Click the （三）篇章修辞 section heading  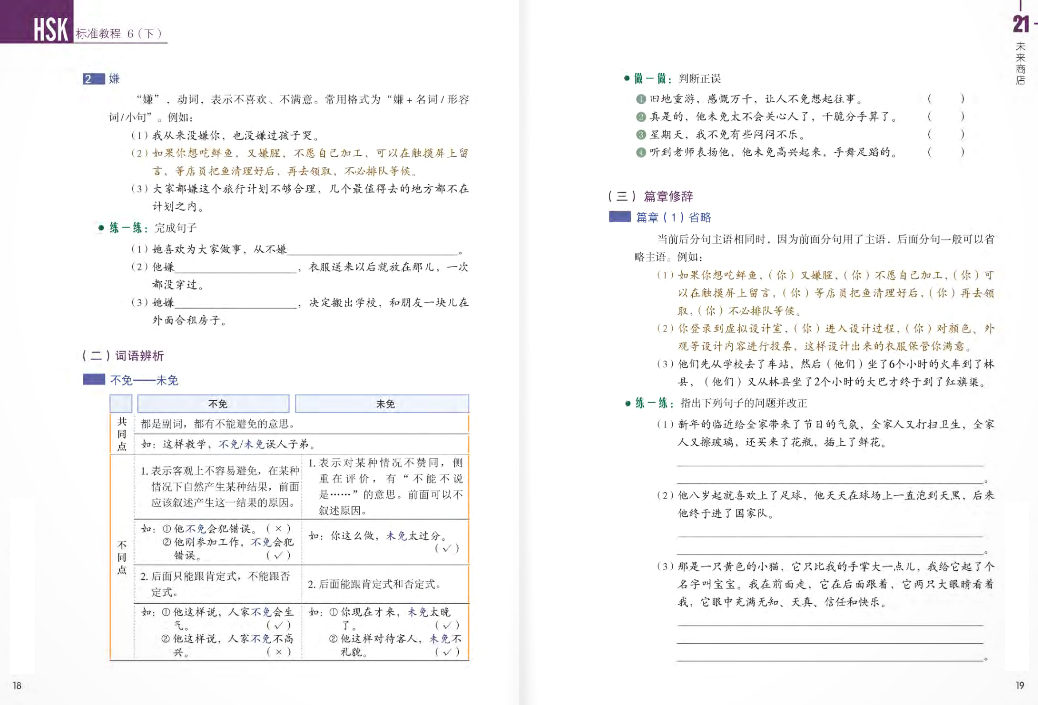tap(649, 196)
